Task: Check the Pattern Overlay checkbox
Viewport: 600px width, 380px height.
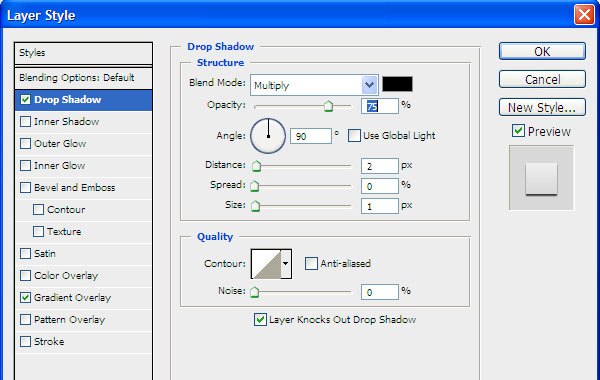Action: (25, 320)
